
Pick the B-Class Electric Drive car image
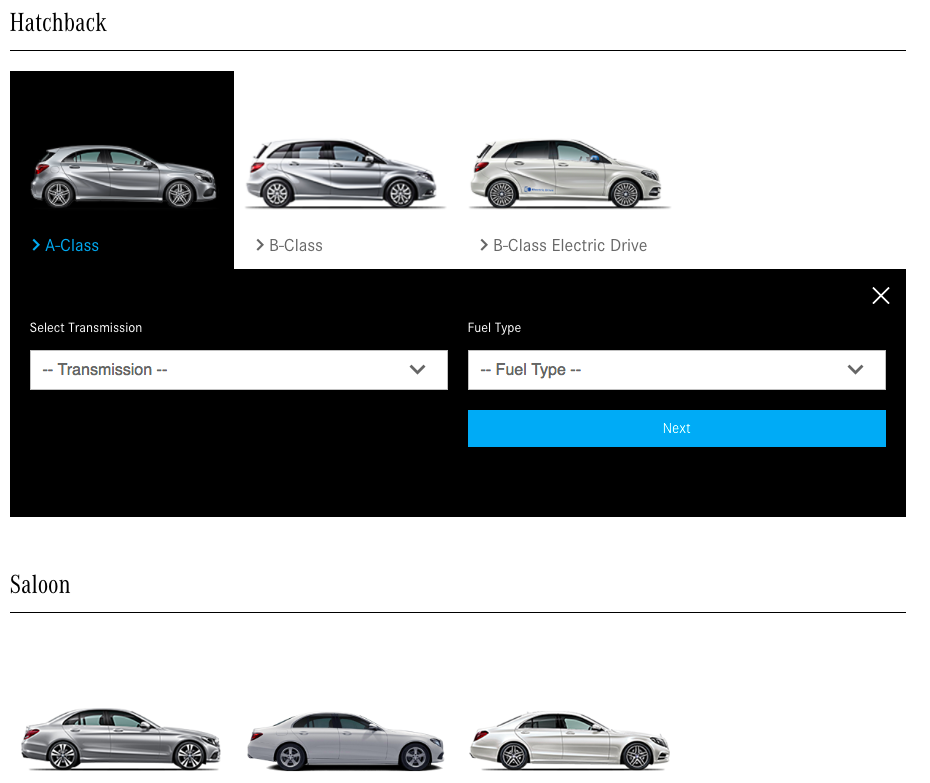click(568, 174)
